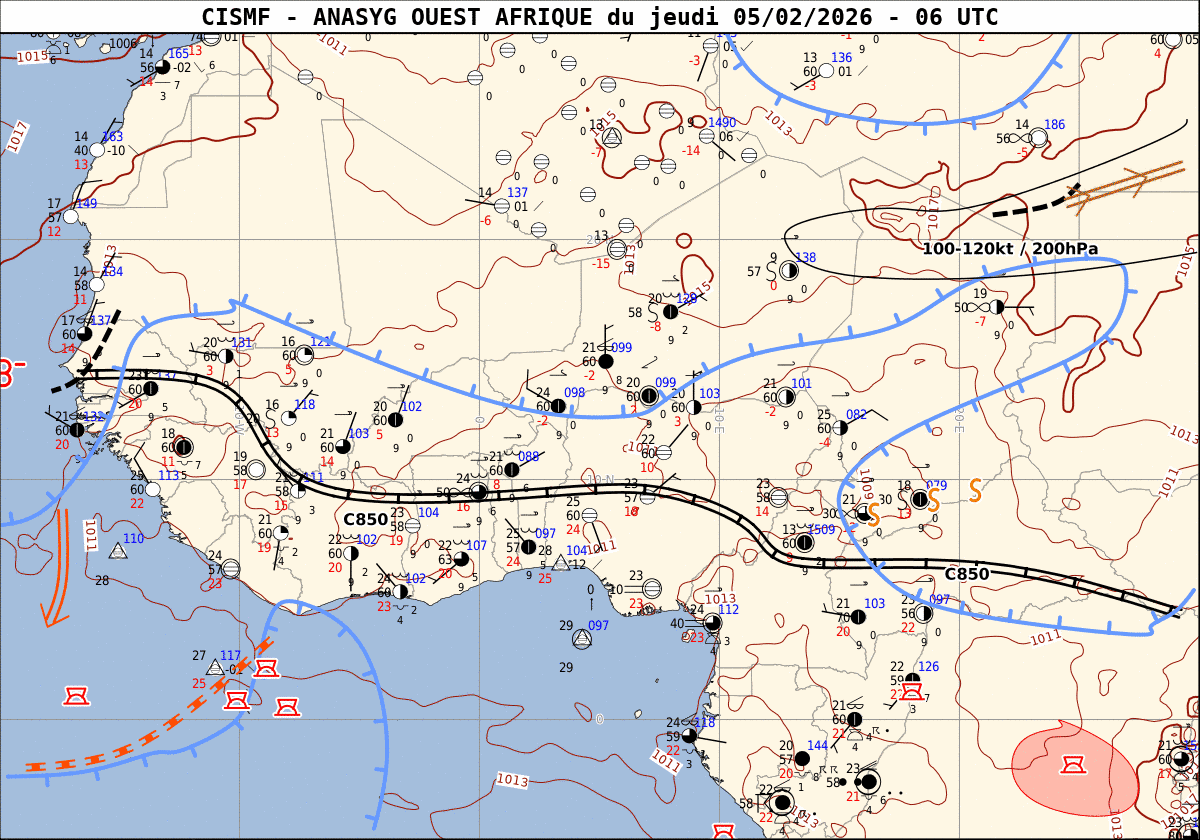This screenshot has height=840, width=1200.
Task: Click the red symbol at the bottom map edge
Action: [x=723, y=832]
